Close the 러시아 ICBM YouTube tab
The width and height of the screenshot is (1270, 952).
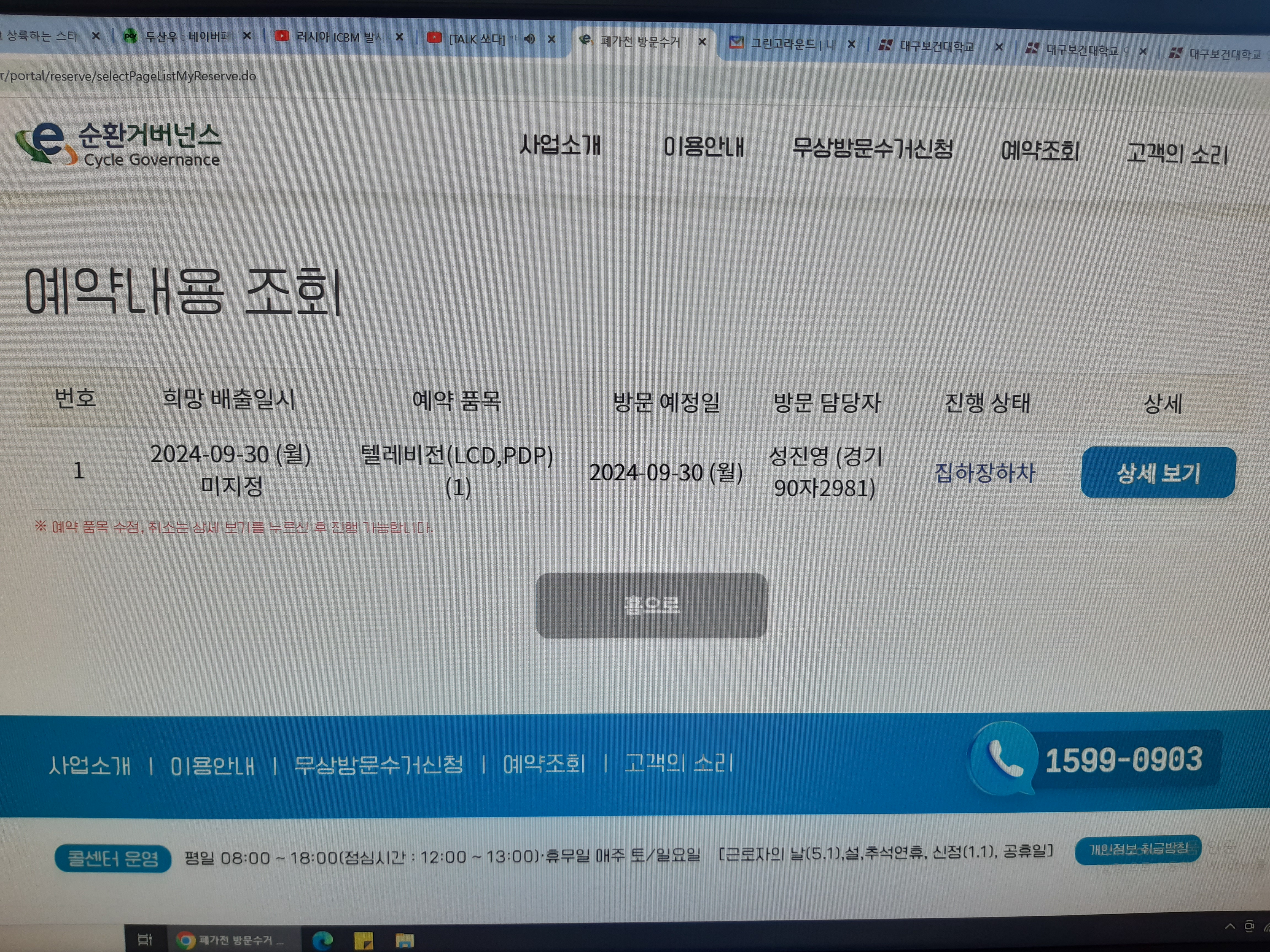pyautogui.click(x=400, y=37)
